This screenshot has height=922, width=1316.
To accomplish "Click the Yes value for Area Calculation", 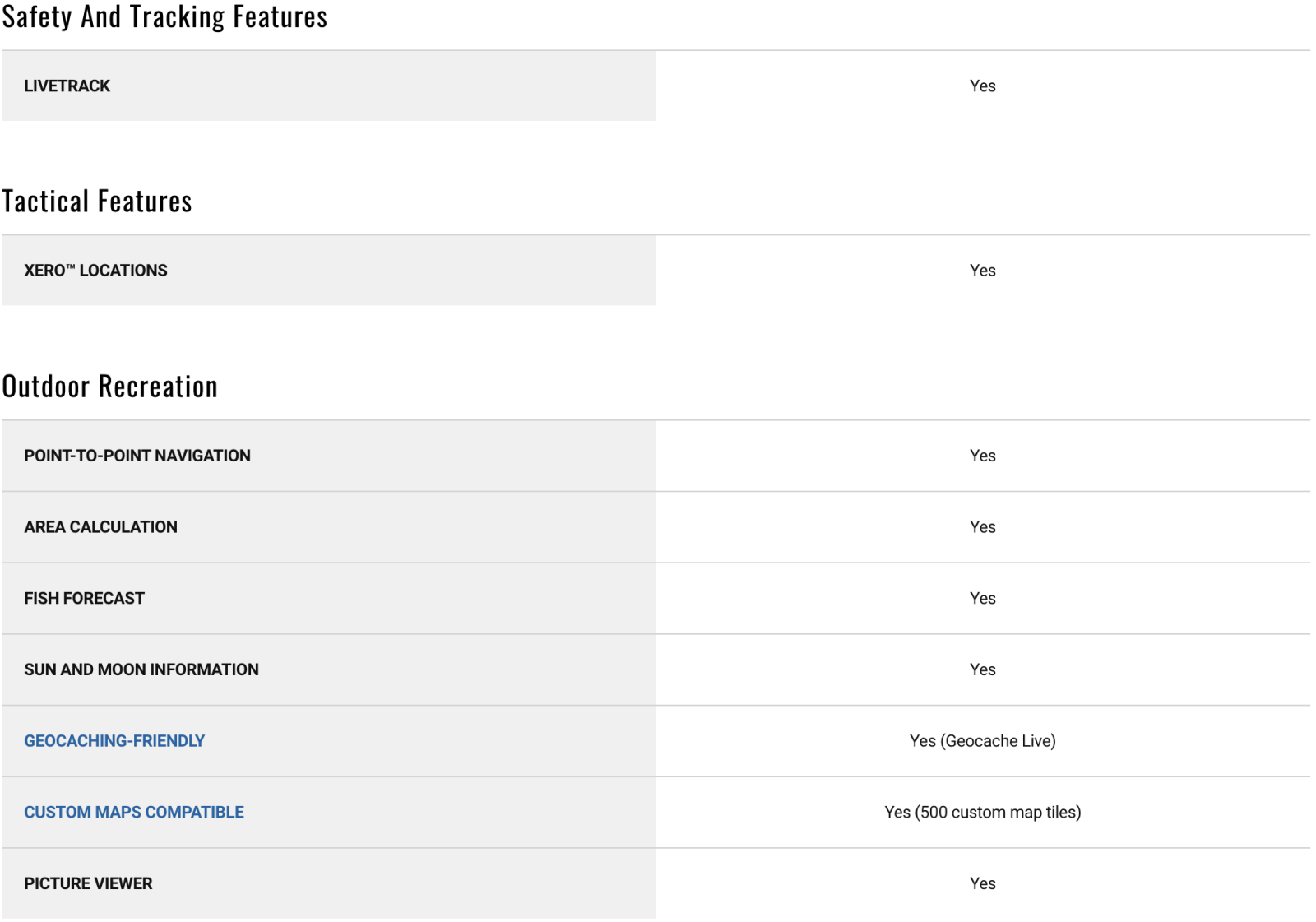I will (x=982, y=527).
